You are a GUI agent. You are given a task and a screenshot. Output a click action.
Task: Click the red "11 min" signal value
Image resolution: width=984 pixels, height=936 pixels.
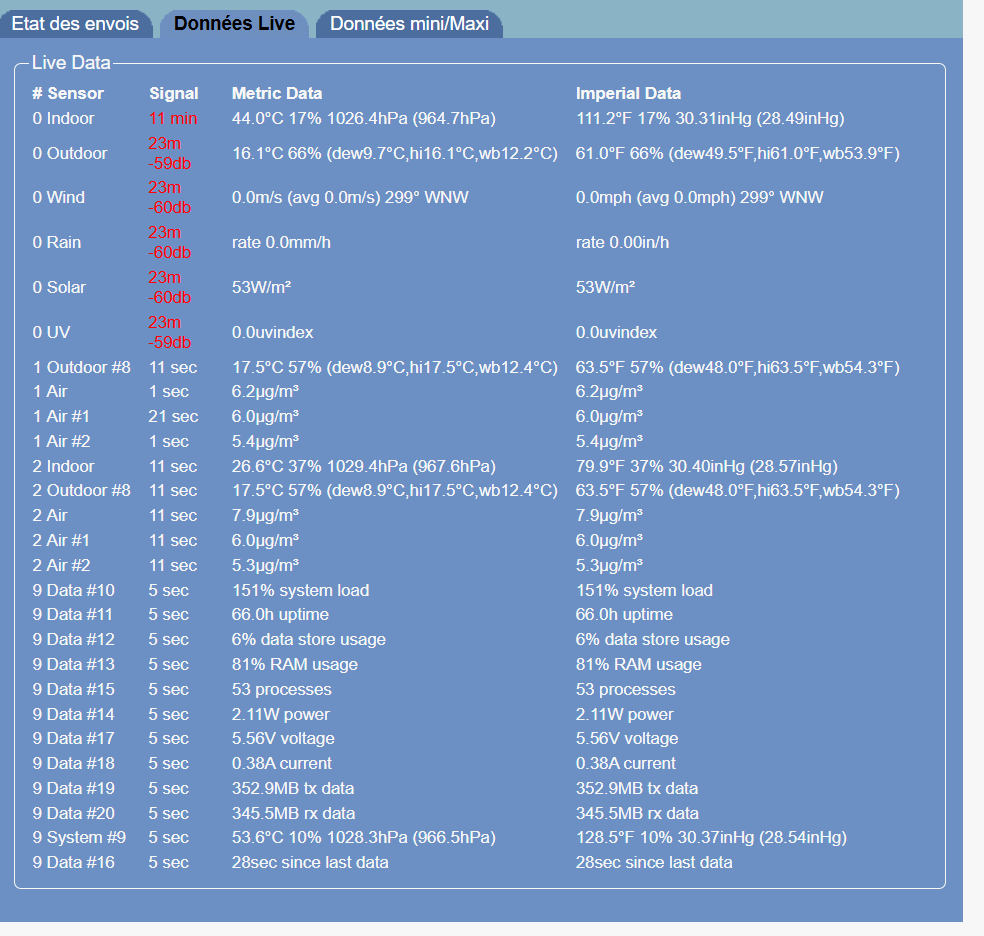(x=173, y=119)
